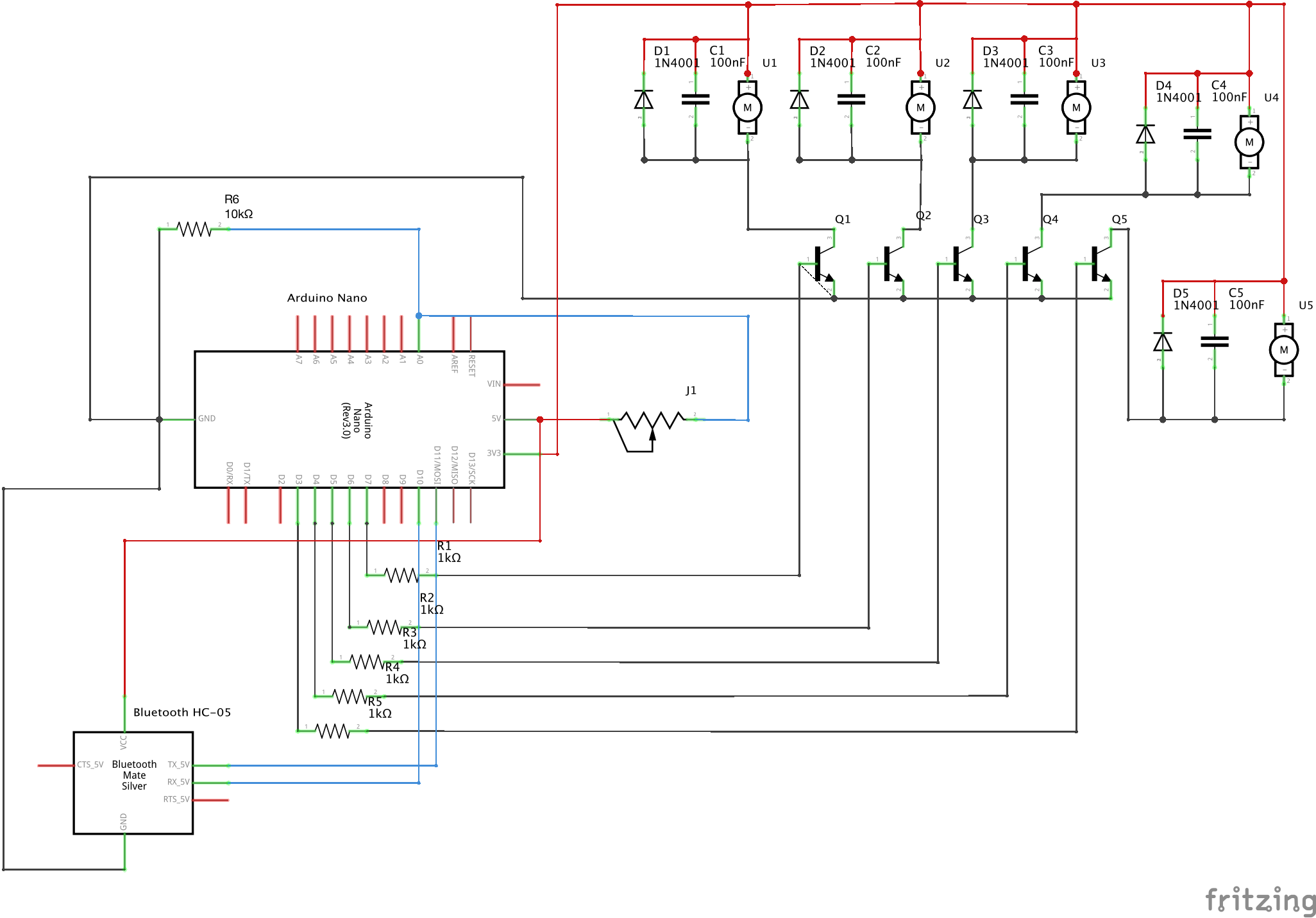The width and height of the screenshot is (1316, 918).
Task: Click the A7 pin label
Action: point(298,359)
